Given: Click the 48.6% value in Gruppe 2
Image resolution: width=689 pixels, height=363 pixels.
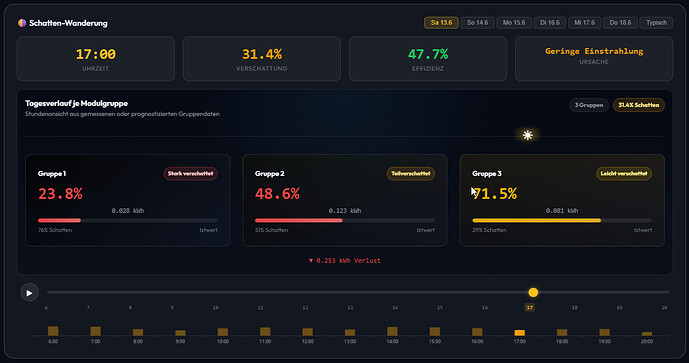Looking at the screenshot, I should (277, 193).
